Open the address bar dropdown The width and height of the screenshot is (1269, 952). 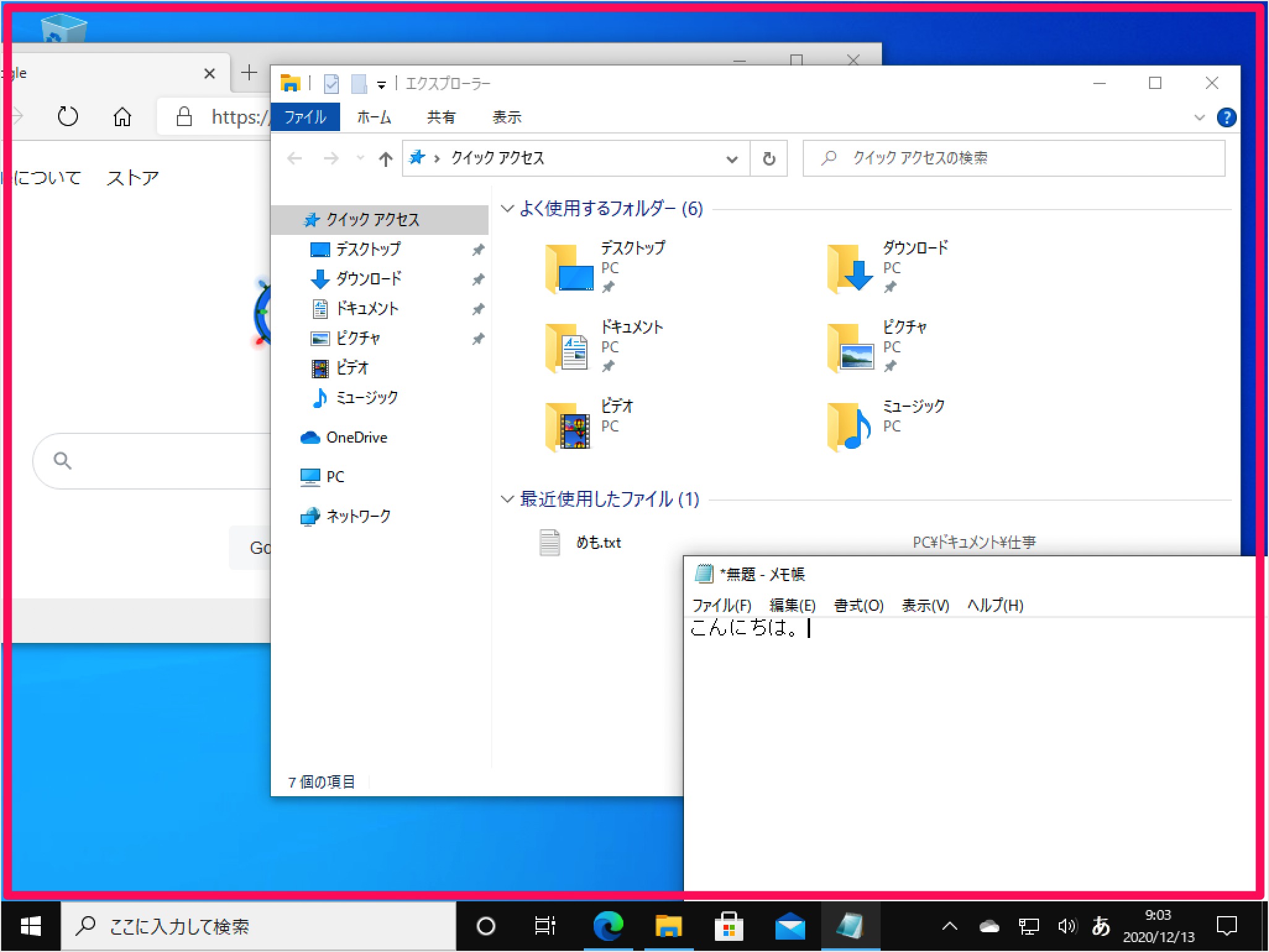(x=732, y=158)
